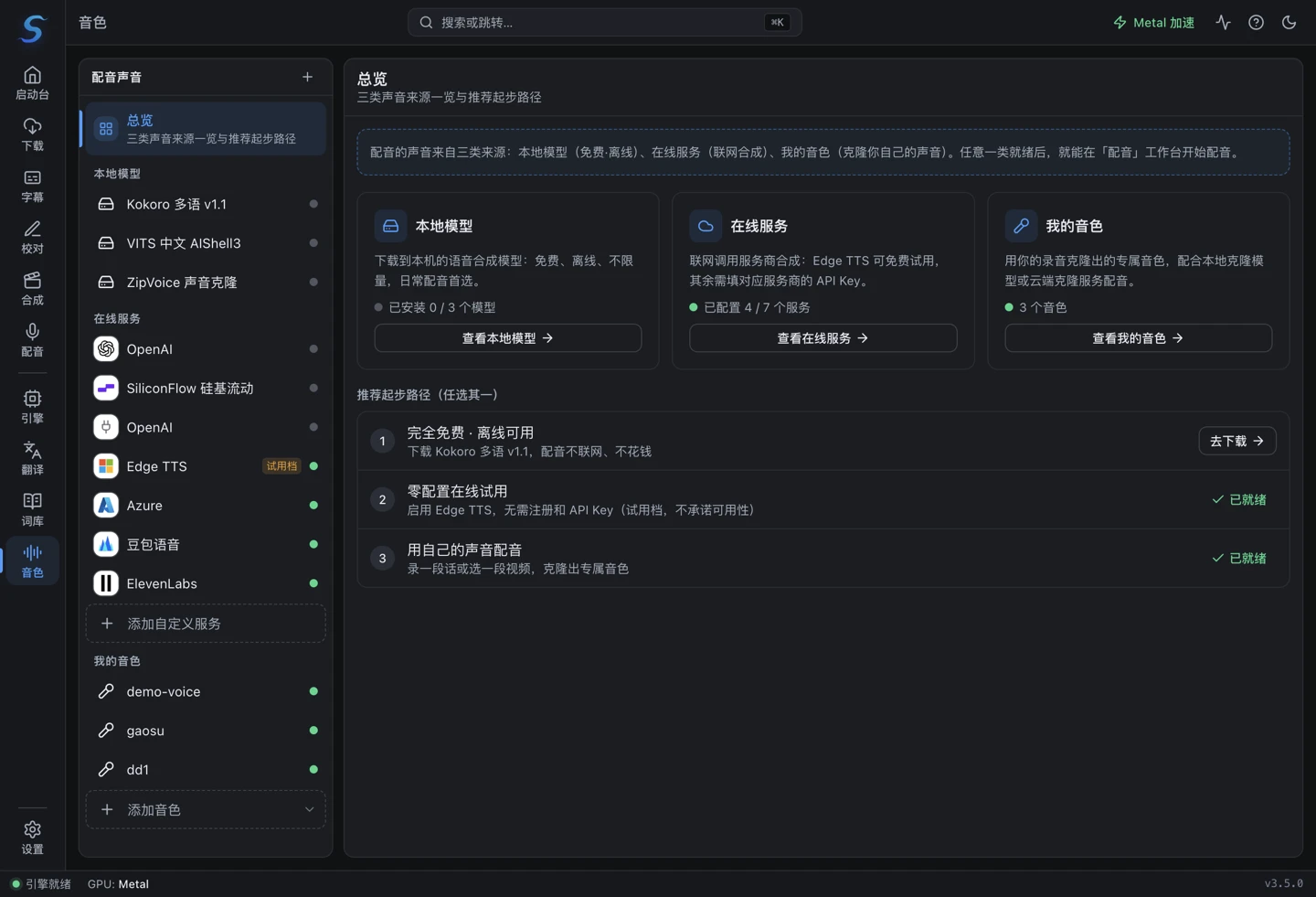
Task: Click the 去下载 button for Kokoro
Action: pos(1237,441)
